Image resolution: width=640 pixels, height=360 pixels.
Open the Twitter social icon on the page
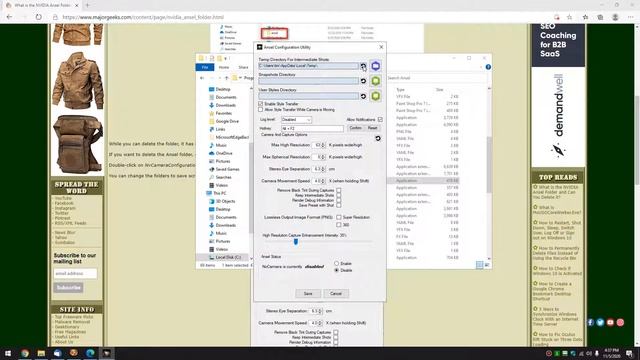pos(600,322)
